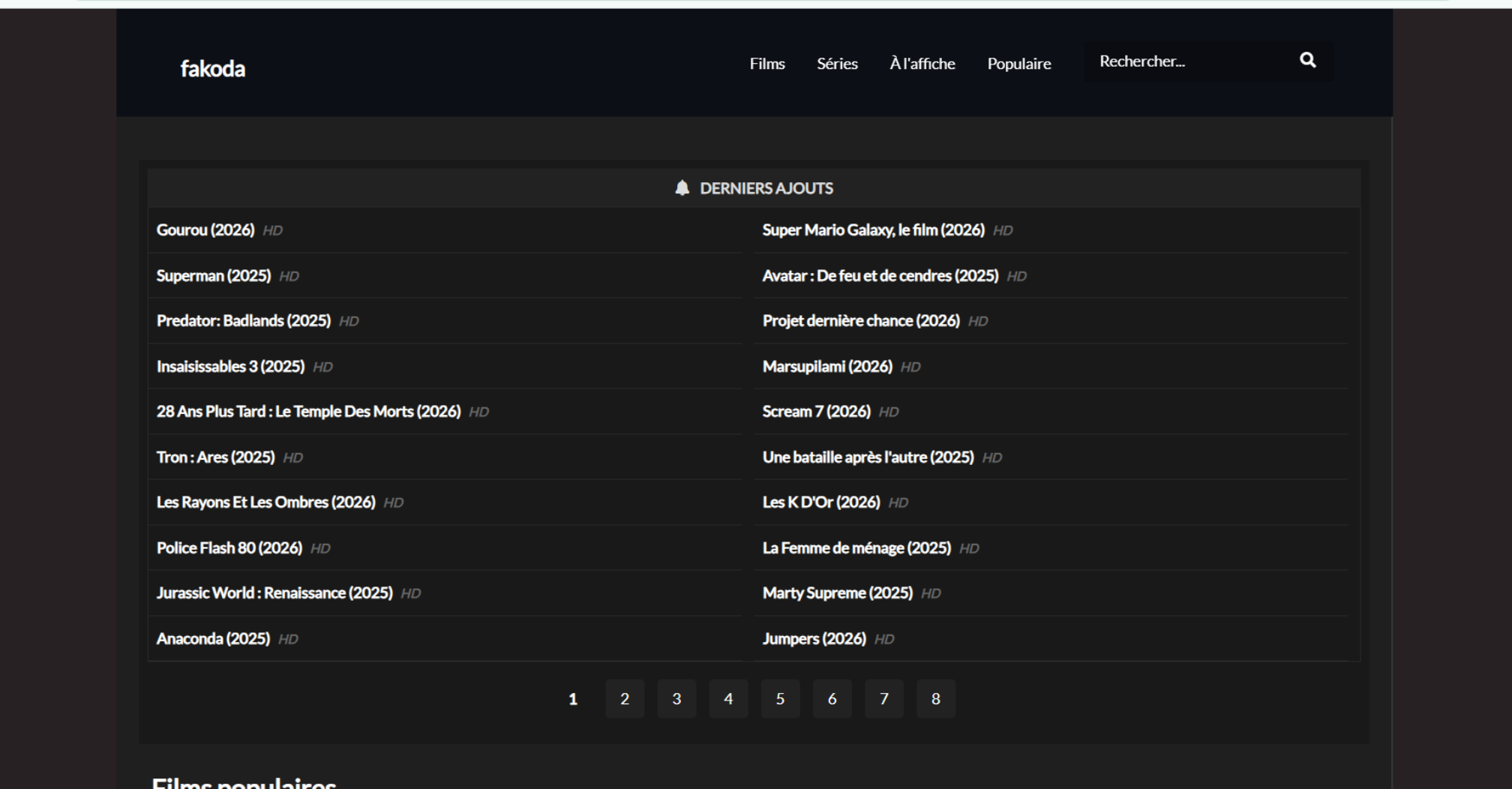The image size is (1512, 789).
Task: Click the search magnifying glass icon
Action: (x=1307, y=61)
